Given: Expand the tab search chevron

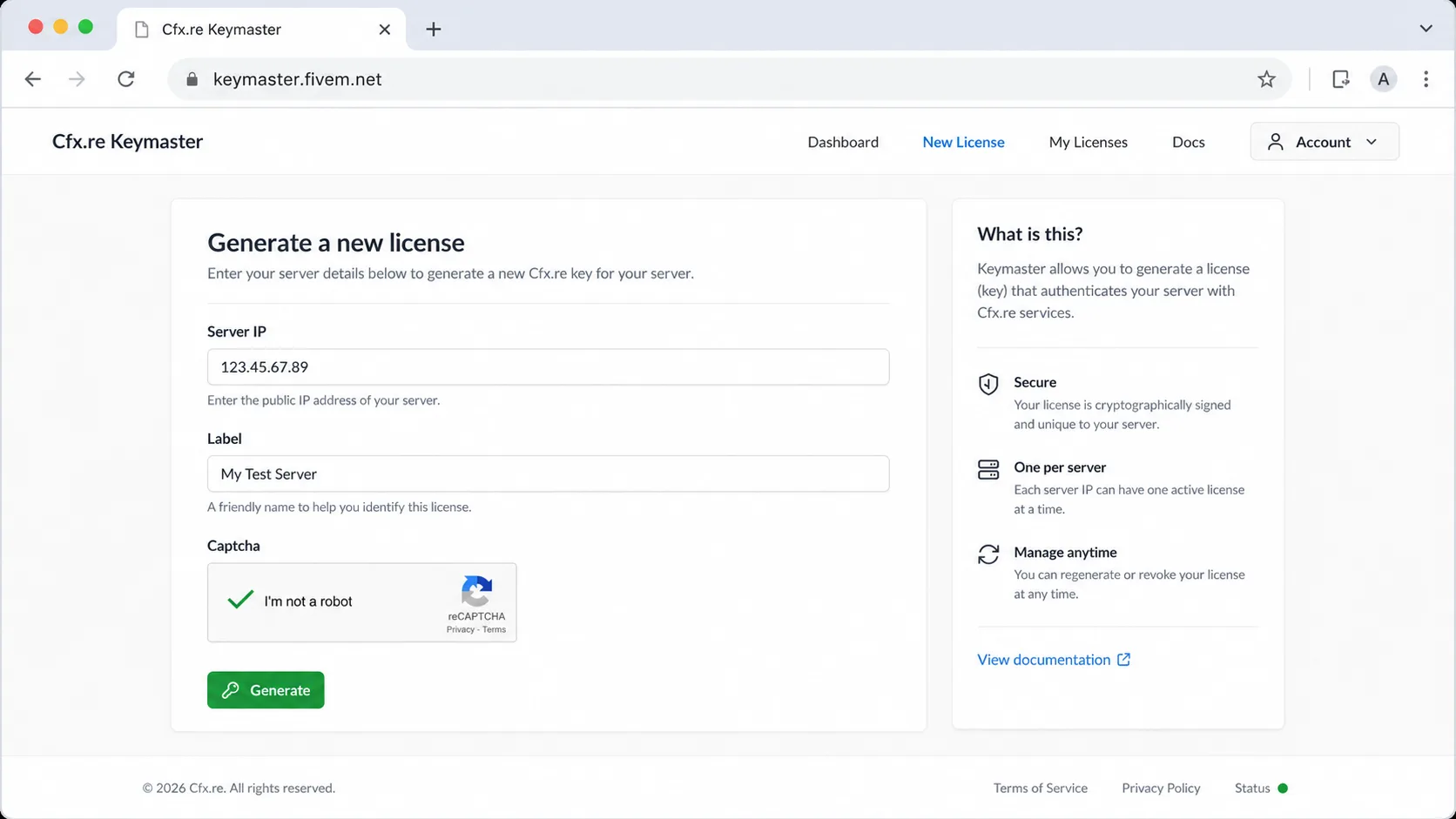Looking at the screenshot, I should pos(1426,29).
